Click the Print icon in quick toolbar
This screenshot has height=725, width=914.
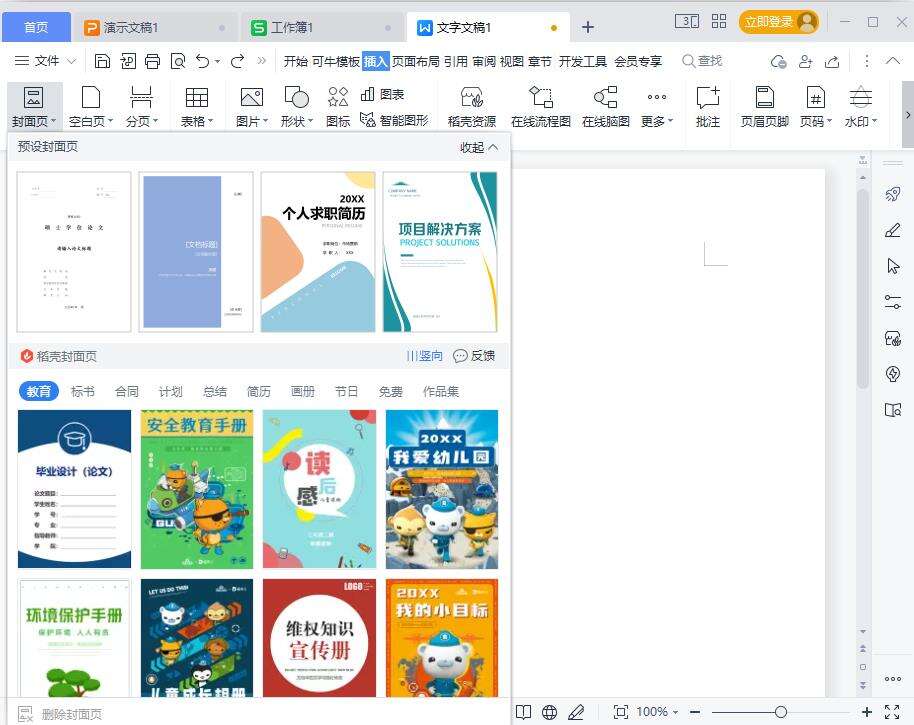coord(152,61)
